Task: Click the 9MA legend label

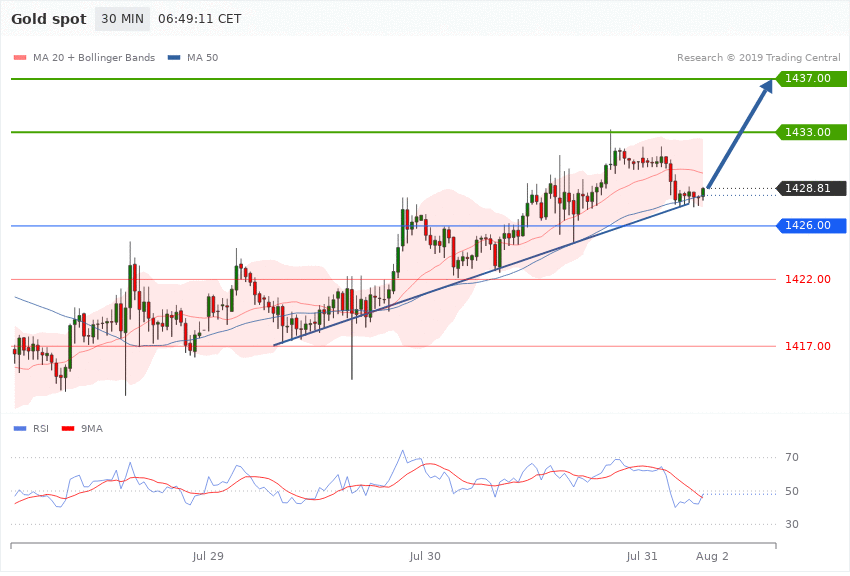Action: pos(92,429)
